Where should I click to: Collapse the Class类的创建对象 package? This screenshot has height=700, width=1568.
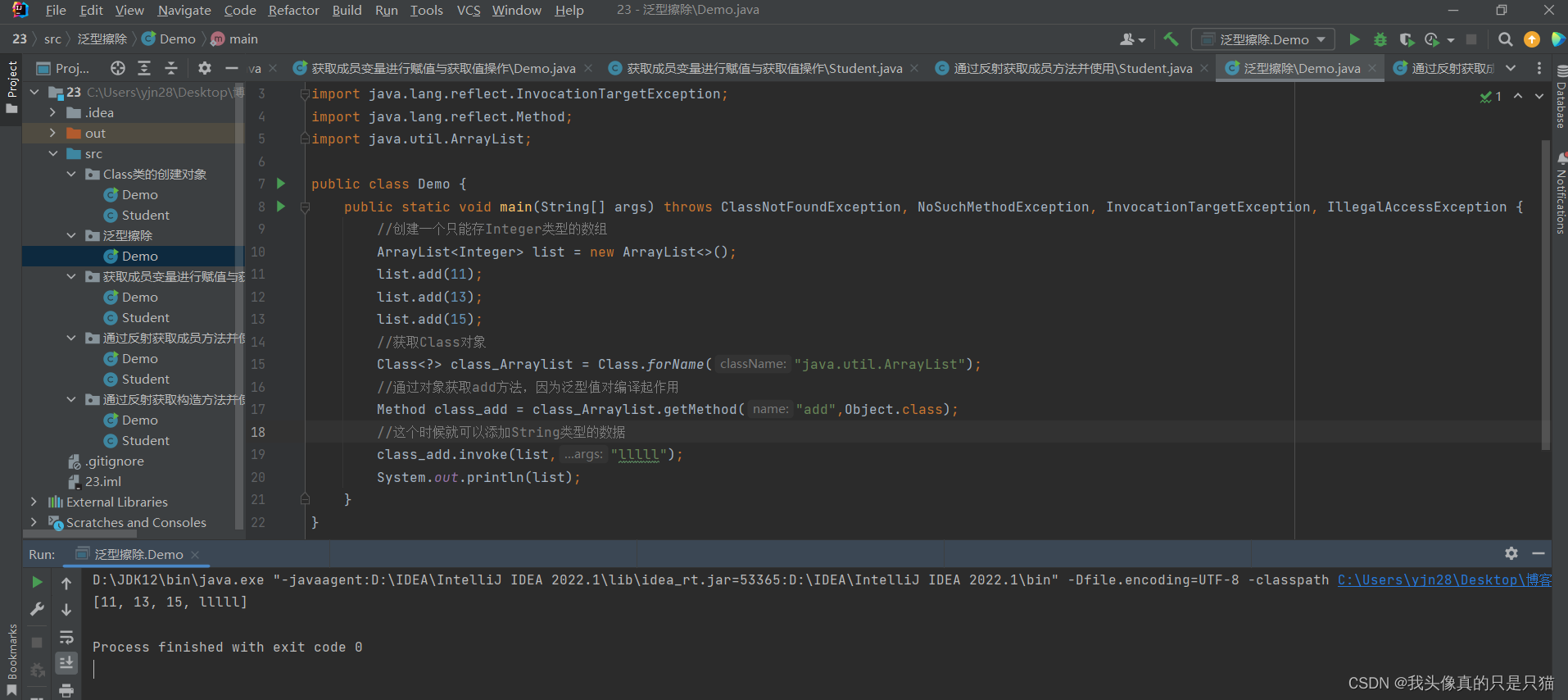[x=71, y=174]
